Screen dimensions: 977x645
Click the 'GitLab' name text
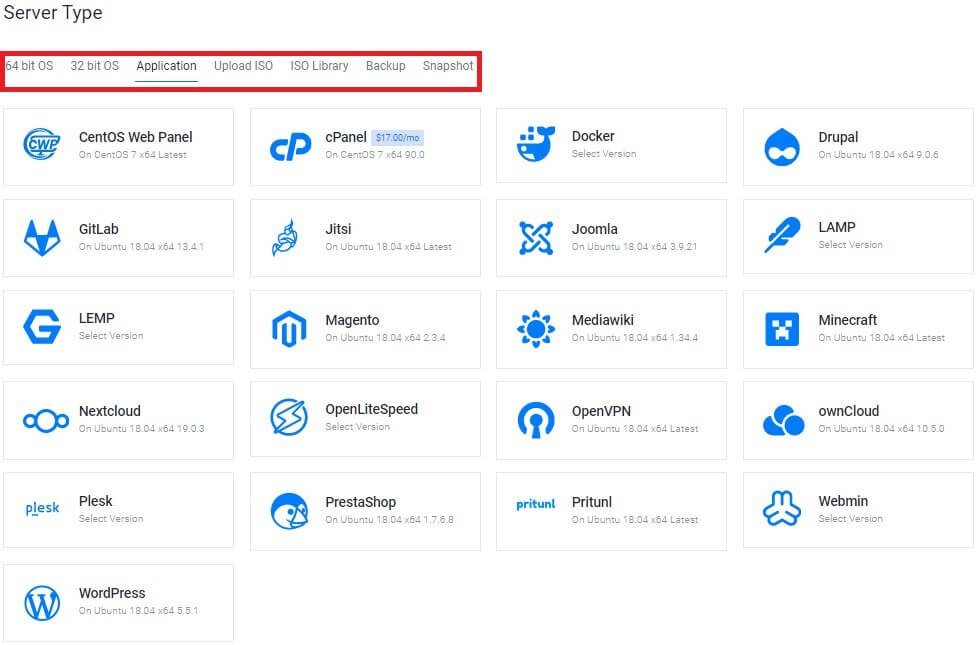(x=98, y=229)
